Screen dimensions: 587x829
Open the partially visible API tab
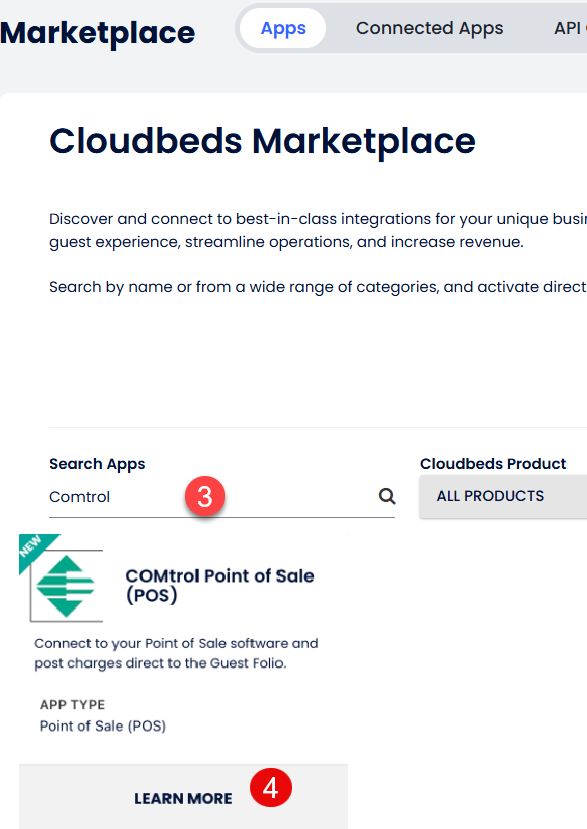[x=570, y=28]
